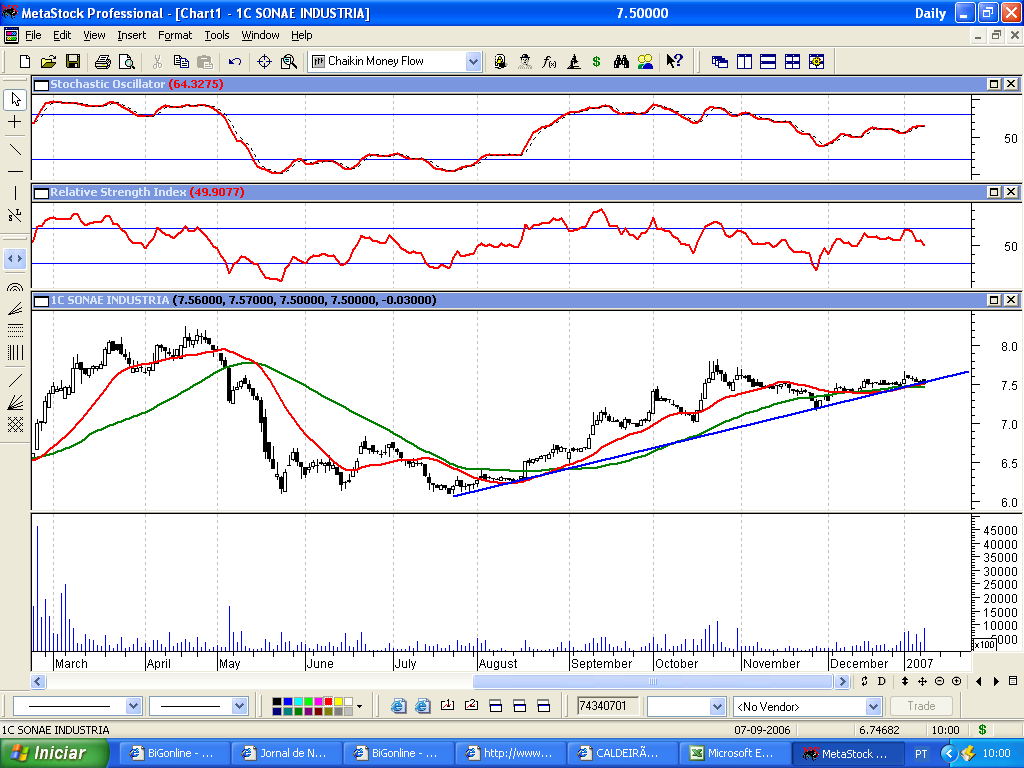Click the Open folder icon
Viewport: 1024px width, 768px height.
[x=48, y=62]
